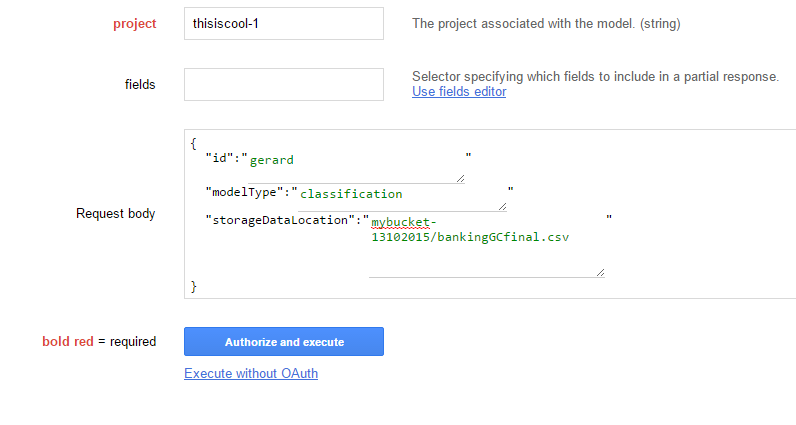Click the Authorize and execute button
This screenshot has height=425, width=796.
284,342
